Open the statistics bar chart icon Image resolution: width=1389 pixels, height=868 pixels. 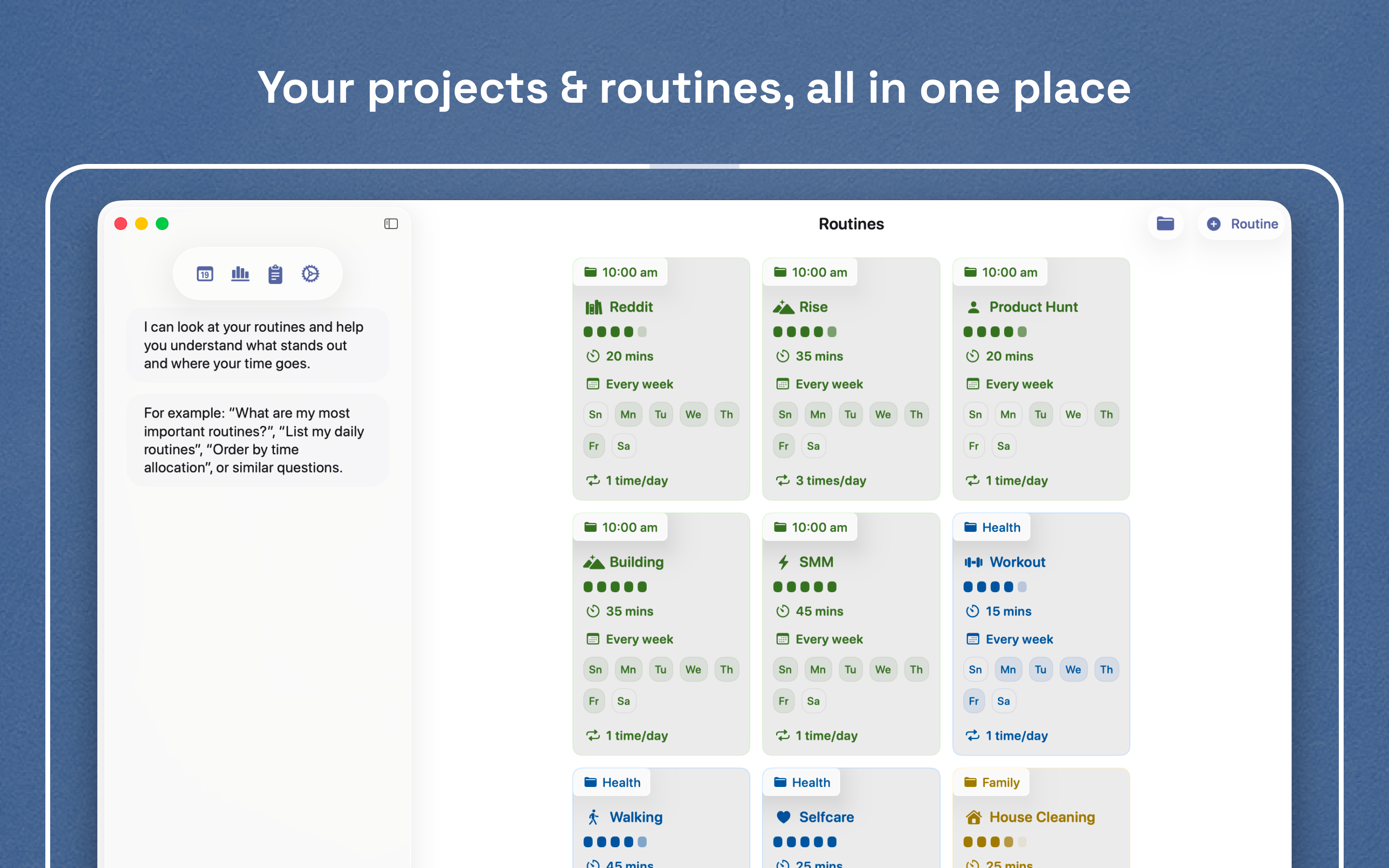(240, 274)
